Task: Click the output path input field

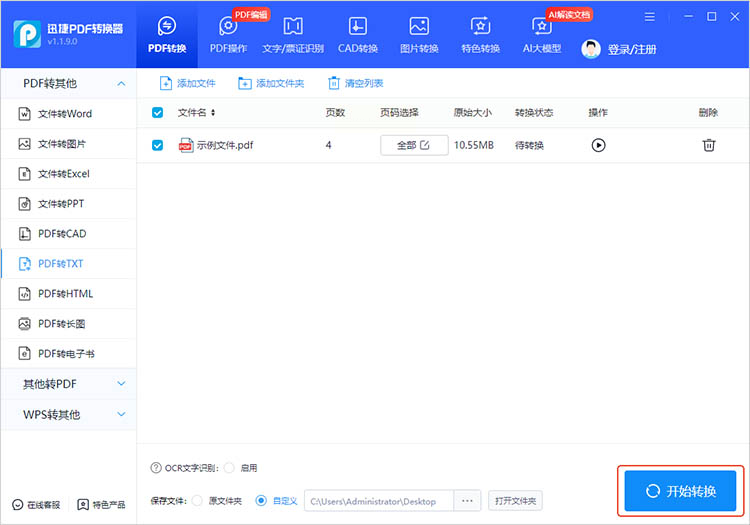Action: pyautogui.click(x=378, y=500)
